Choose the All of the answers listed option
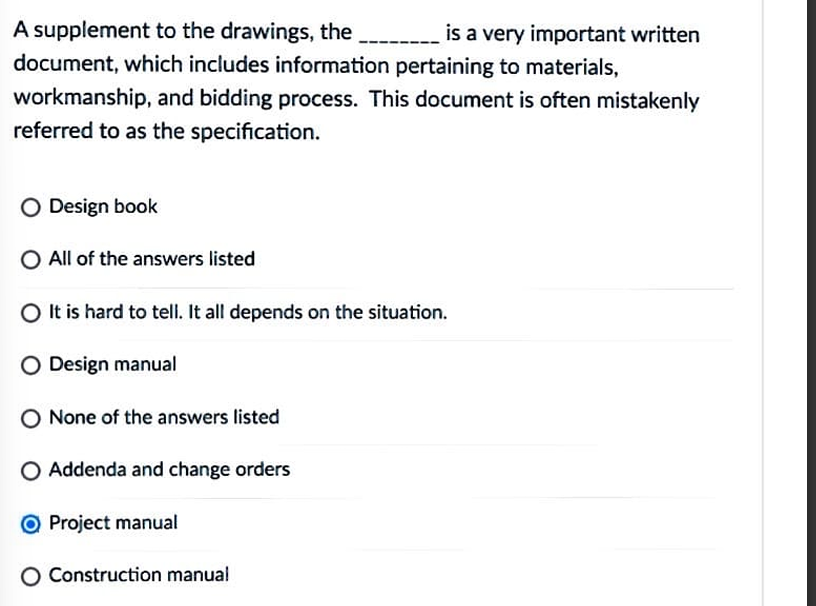This screenshot has width=816, height=606. pyautogui.click(x=31, y=259)
